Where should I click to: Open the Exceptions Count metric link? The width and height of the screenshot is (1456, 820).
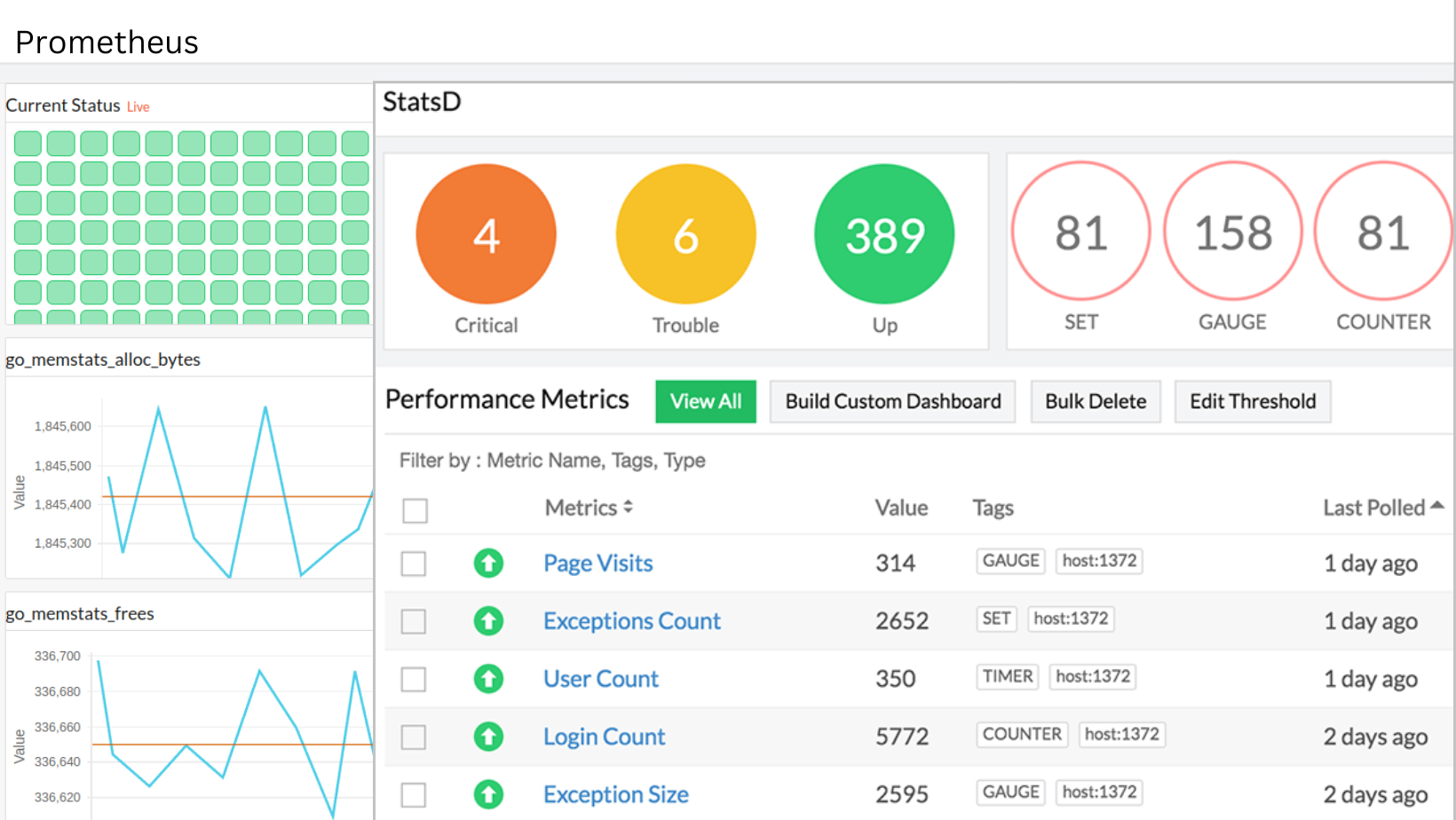point(631,621)
